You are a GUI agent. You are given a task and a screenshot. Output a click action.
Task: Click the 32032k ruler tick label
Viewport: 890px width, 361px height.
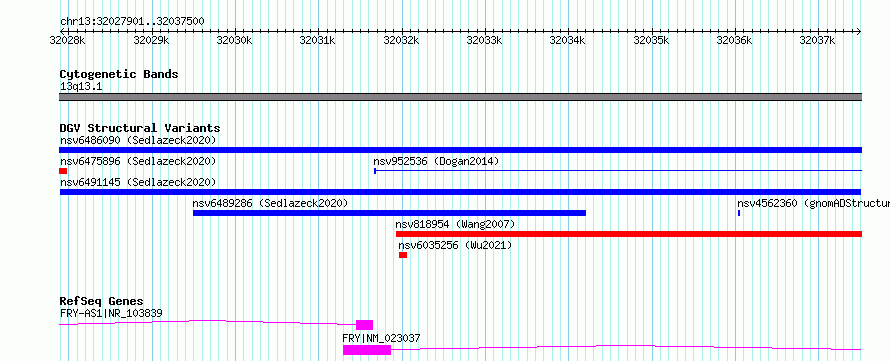click(402, 40)
